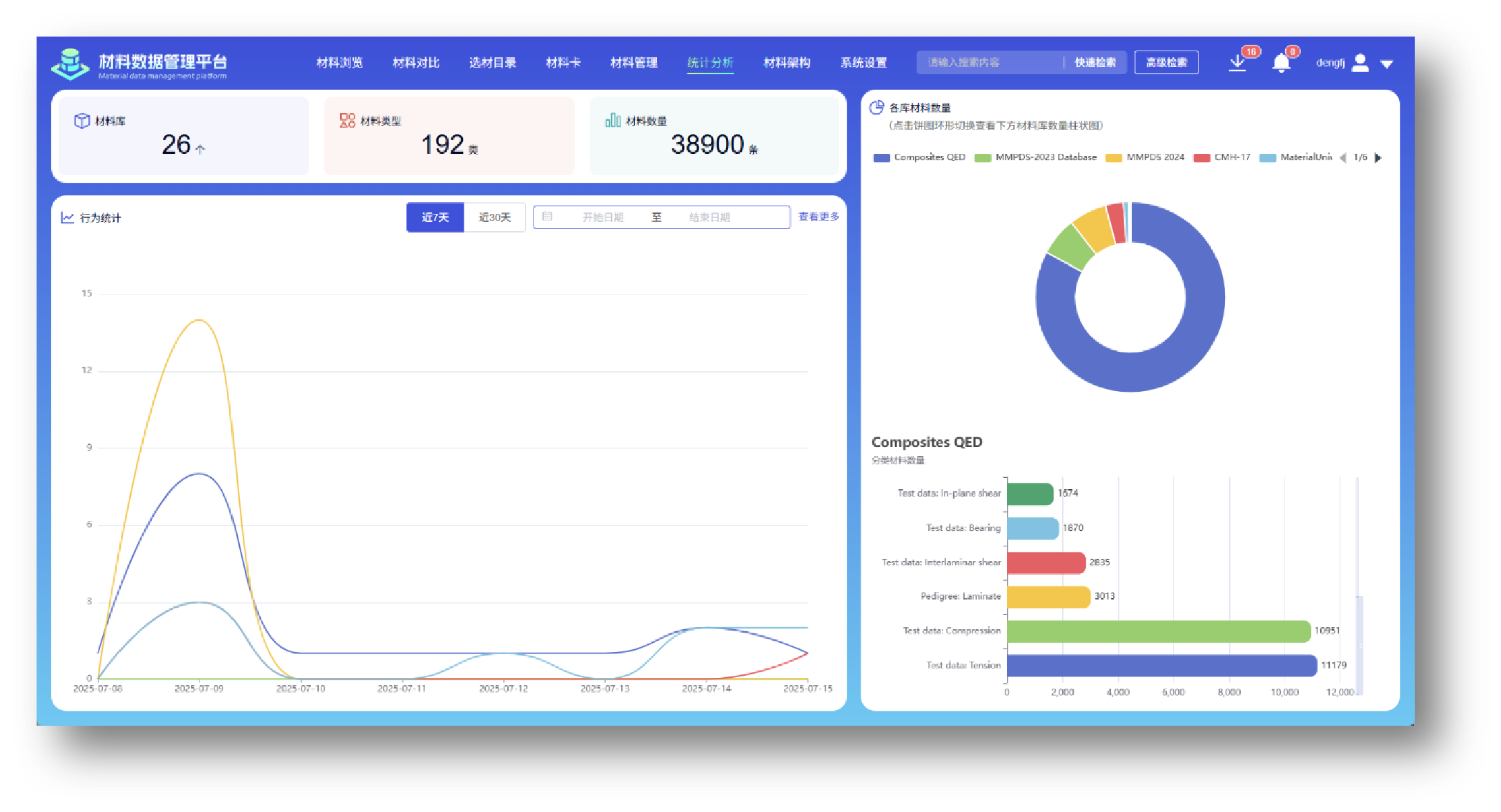Click the Test data: Interlaminar shear bar

click(1046, 562)
